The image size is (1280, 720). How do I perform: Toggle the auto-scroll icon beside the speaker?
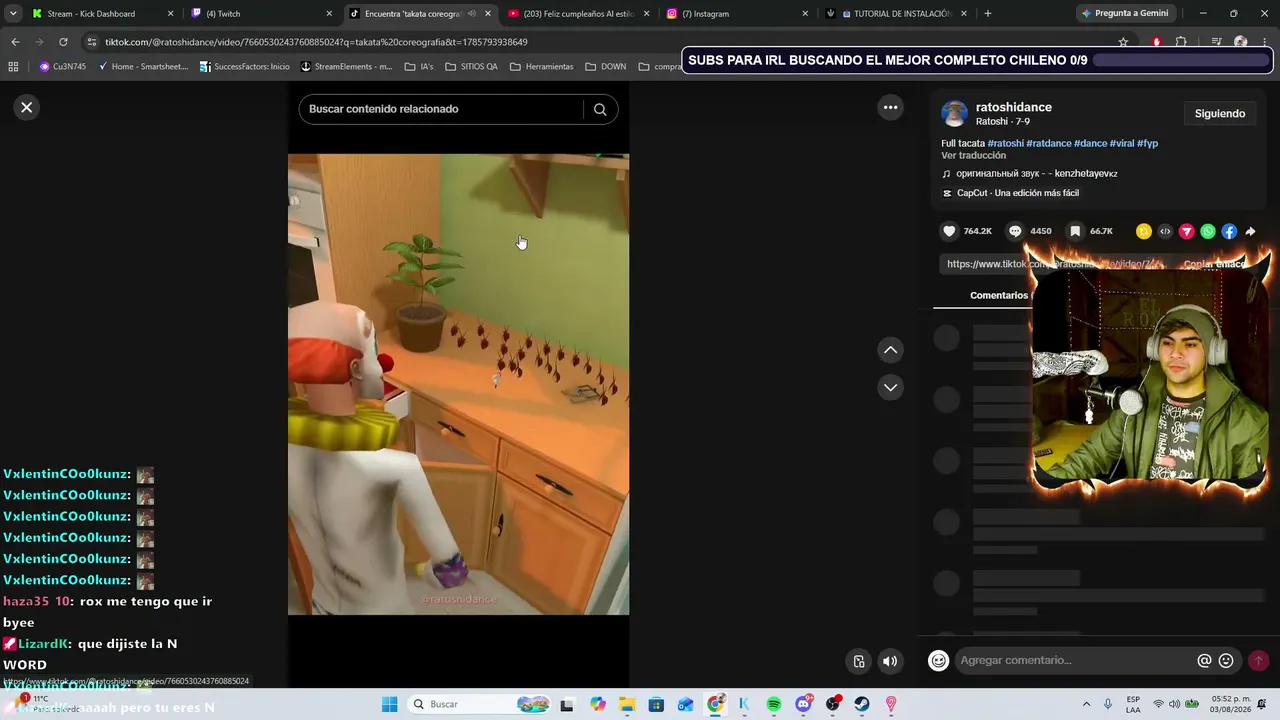tap(859, 661)
